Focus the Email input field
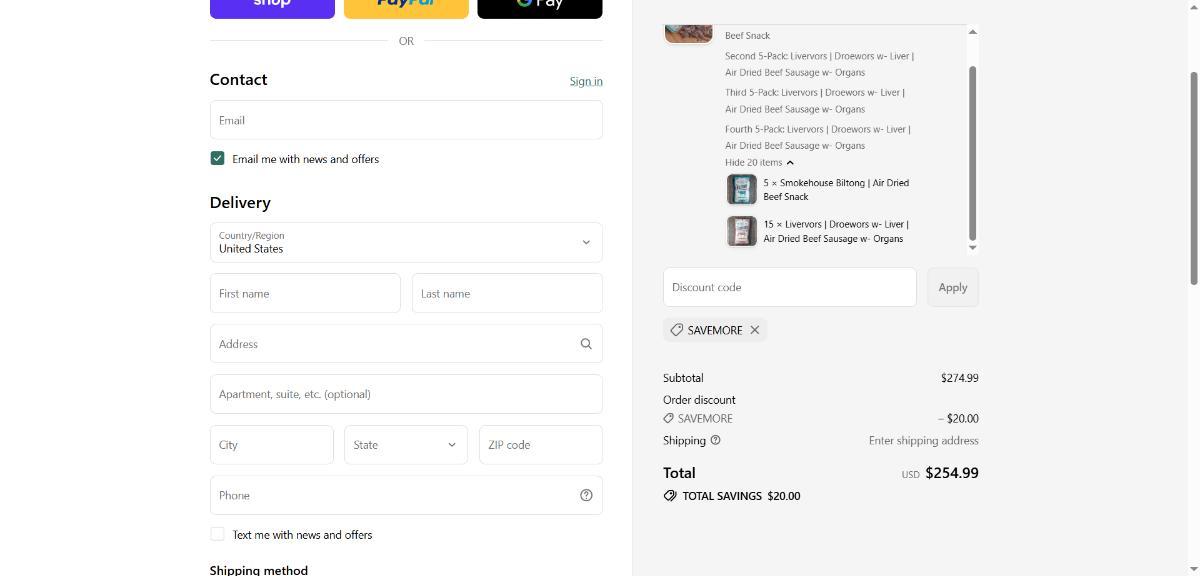The height and width of the screenshot is (576, 1200). 406,120
